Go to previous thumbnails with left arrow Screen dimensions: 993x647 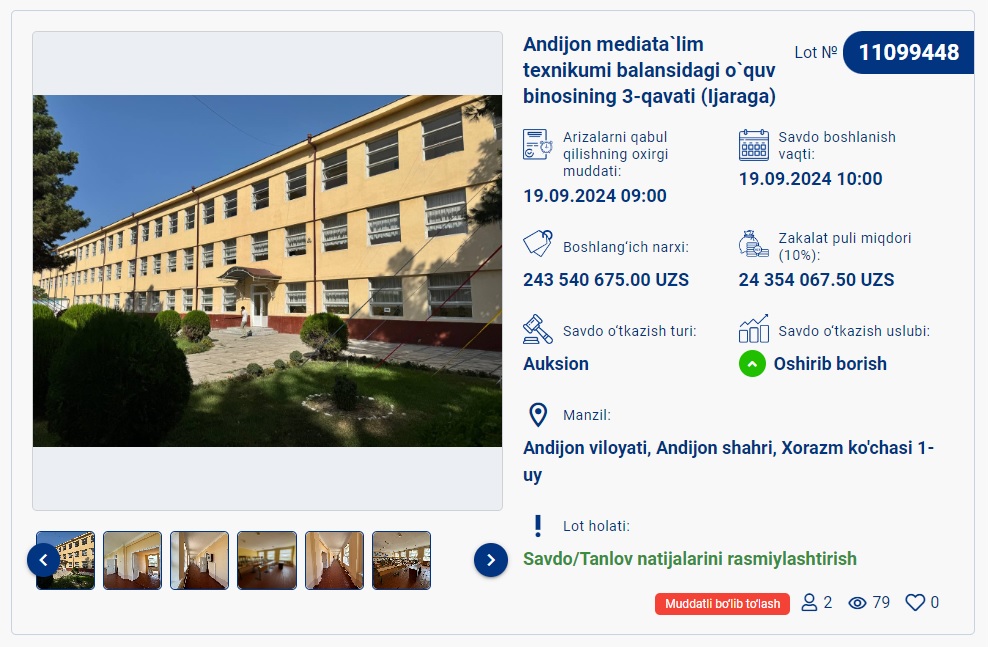(x=44, y=560)
